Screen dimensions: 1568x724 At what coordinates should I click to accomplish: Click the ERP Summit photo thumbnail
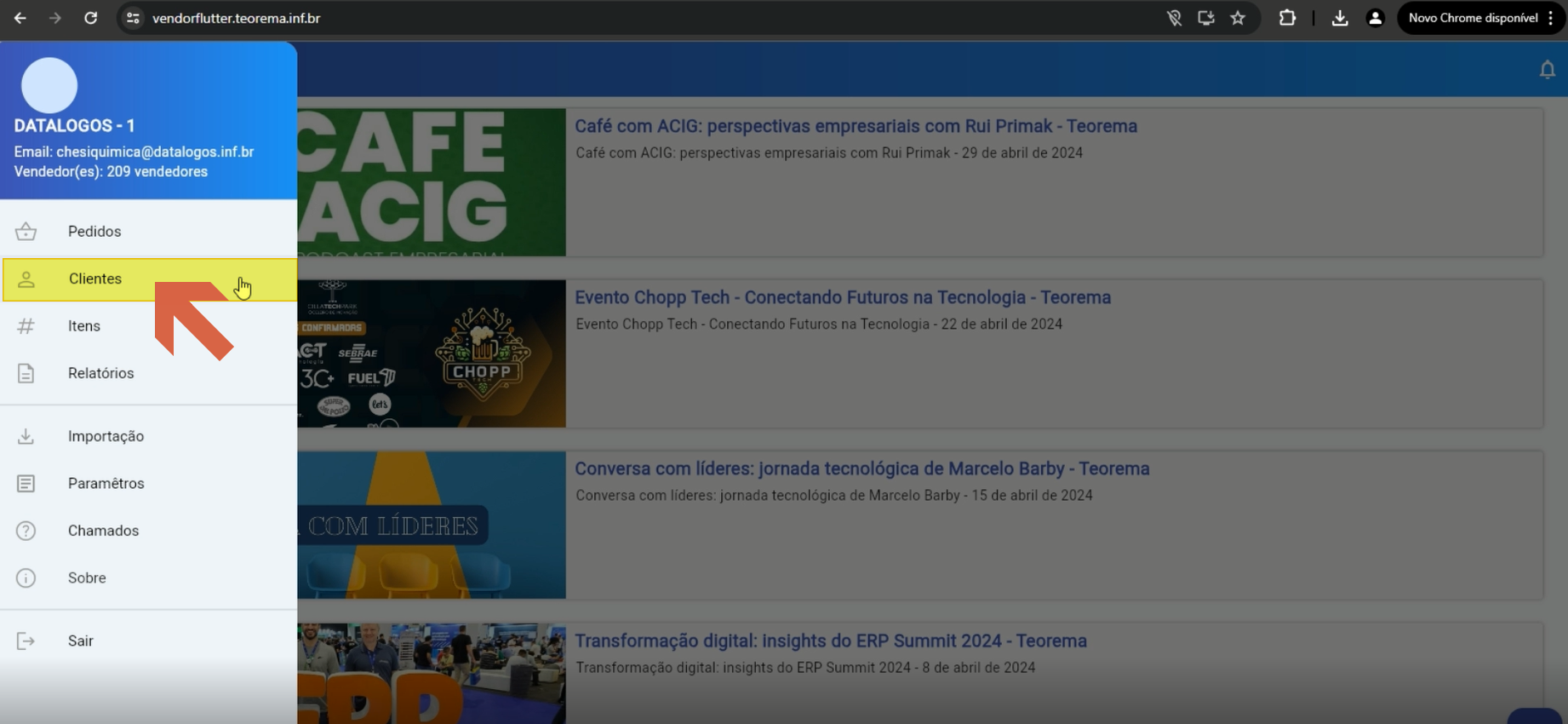click(432, 674)
